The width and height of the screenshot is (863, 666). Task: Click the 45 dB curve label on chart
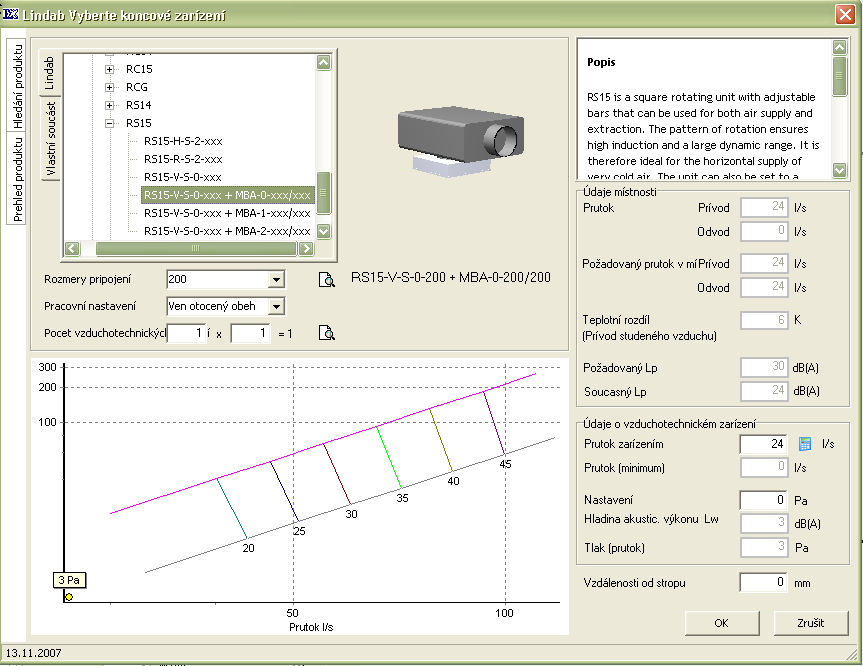505,465
